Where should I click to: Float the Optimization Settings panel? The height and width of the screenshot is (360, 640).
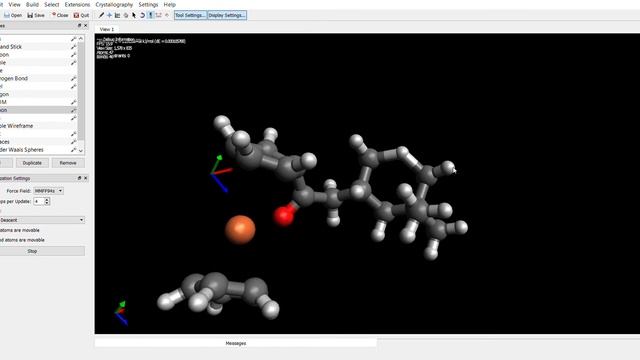click(x=80, y=178)
